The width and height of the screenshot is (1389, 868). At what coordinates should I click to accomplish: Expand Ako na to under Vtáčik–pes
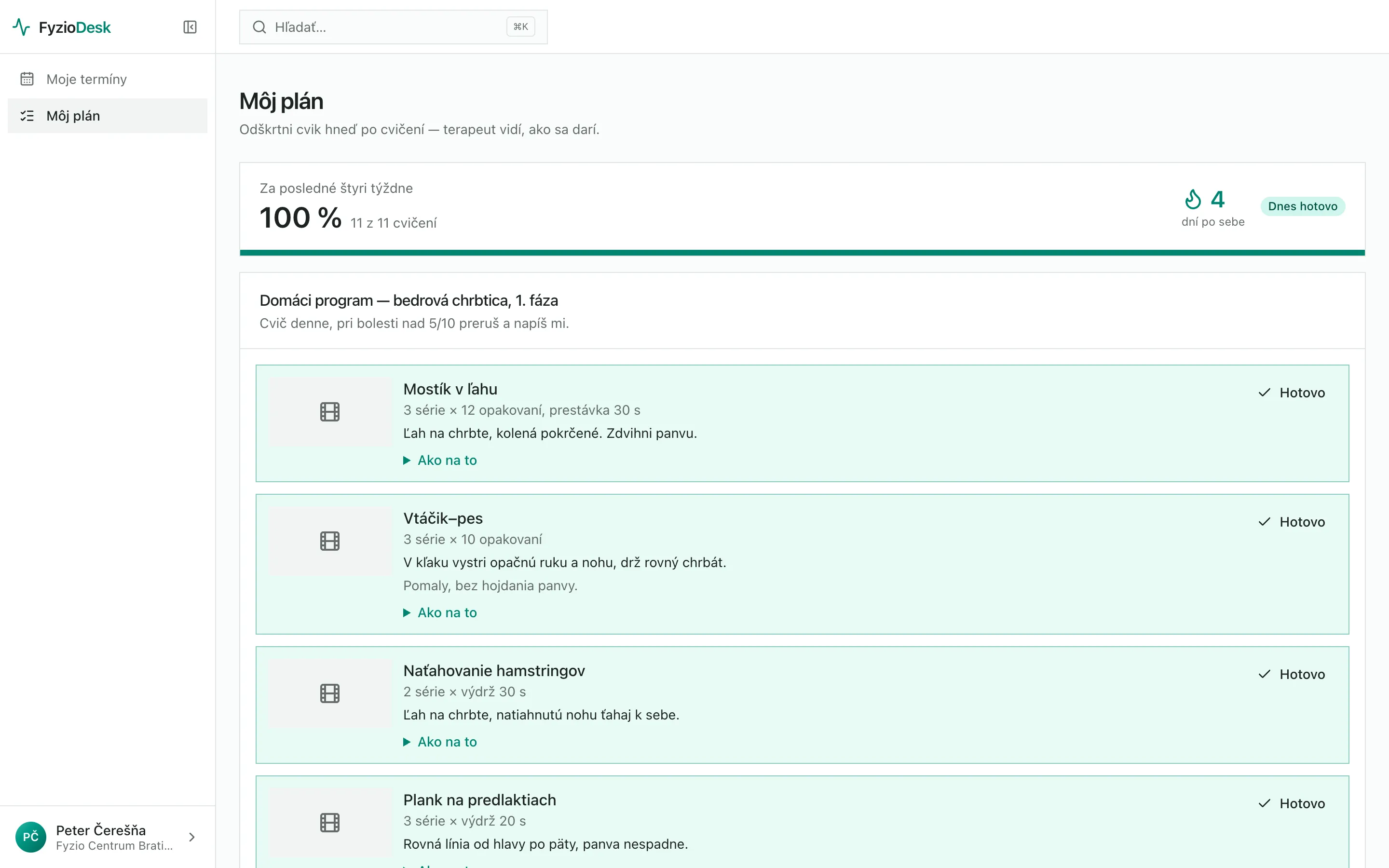tap(440, 612)
